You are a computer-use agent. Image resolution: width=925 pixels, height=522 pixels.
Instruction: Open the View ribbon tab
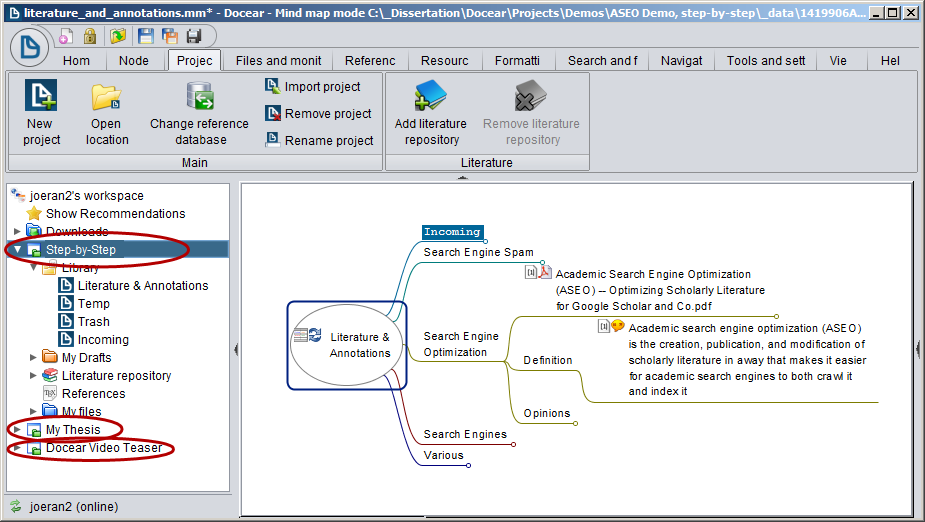click(838, 61)
